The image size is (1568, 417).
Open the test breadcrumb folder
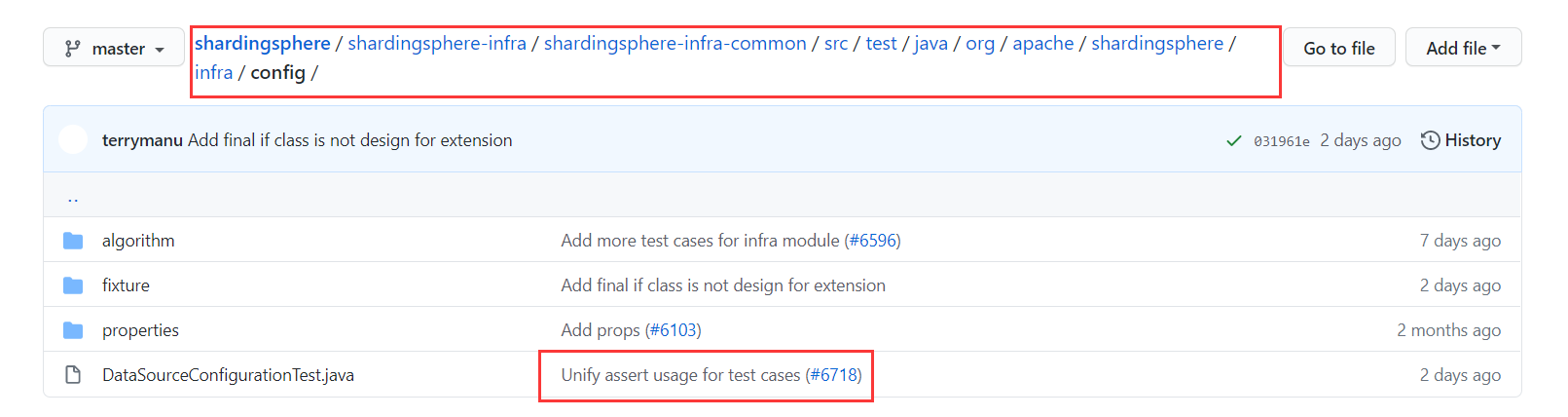pos(882,43)
